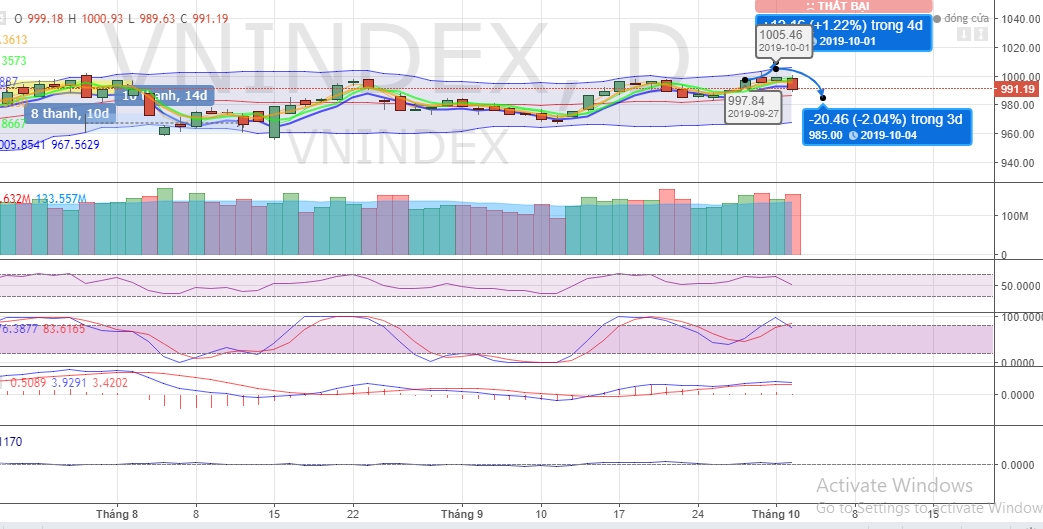1043x529 pixels.
Task: Click the Close value 991.19 in OHLC legend
Action: (x=210, y=19)
